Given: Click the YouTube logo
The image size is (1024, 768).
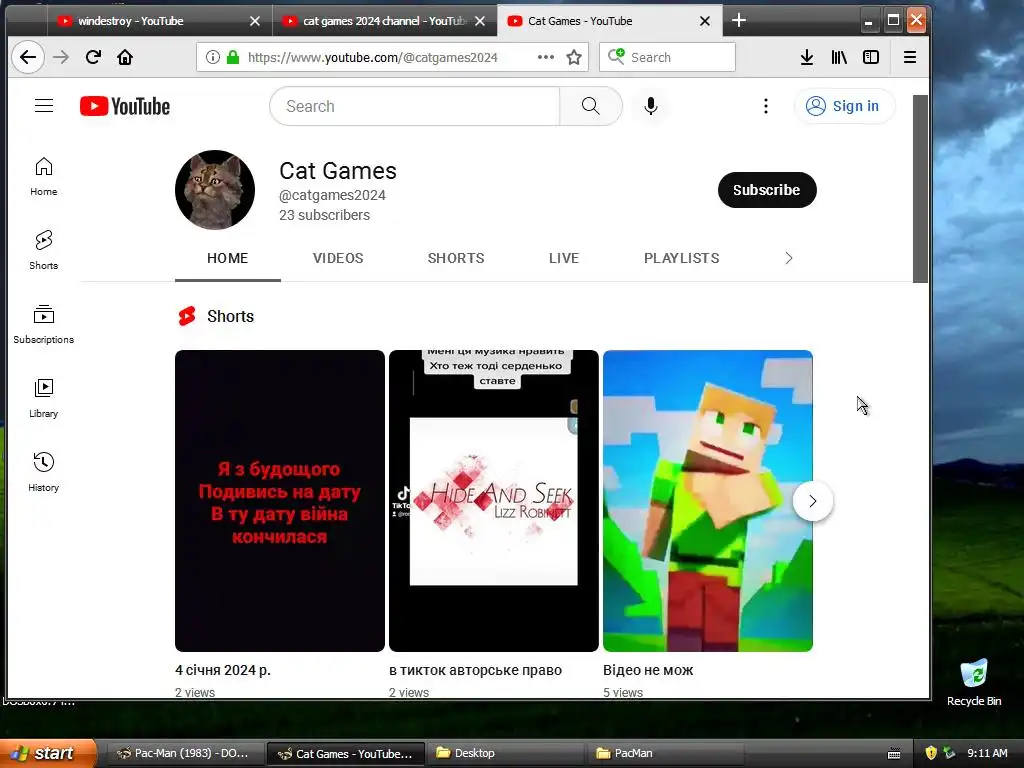Looking at the screenshot, I should point(125,106).
